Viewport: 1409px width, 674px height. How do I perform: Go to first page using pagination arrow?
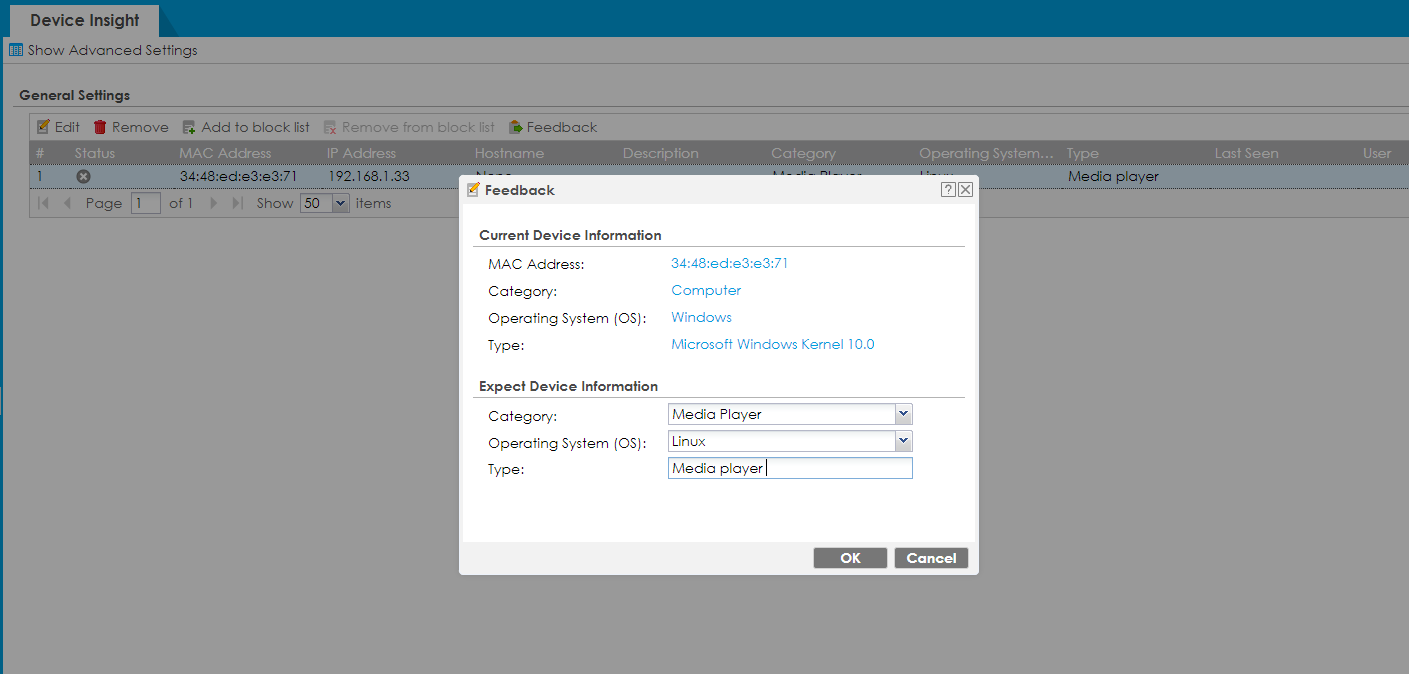[43, 203]
